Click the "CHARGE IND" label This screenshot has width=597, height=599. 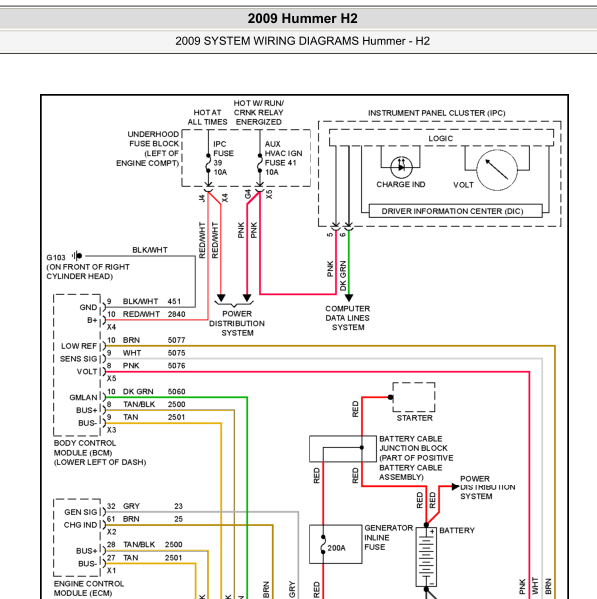pyautogui.click(x=401, y=185)
